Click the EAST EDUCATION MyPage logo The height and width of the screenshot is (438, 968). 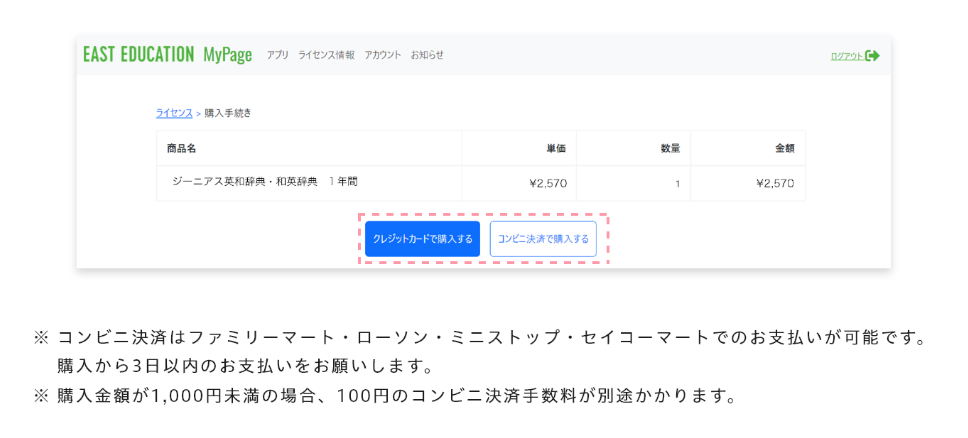pyautogui.click(x=167, y=55)
